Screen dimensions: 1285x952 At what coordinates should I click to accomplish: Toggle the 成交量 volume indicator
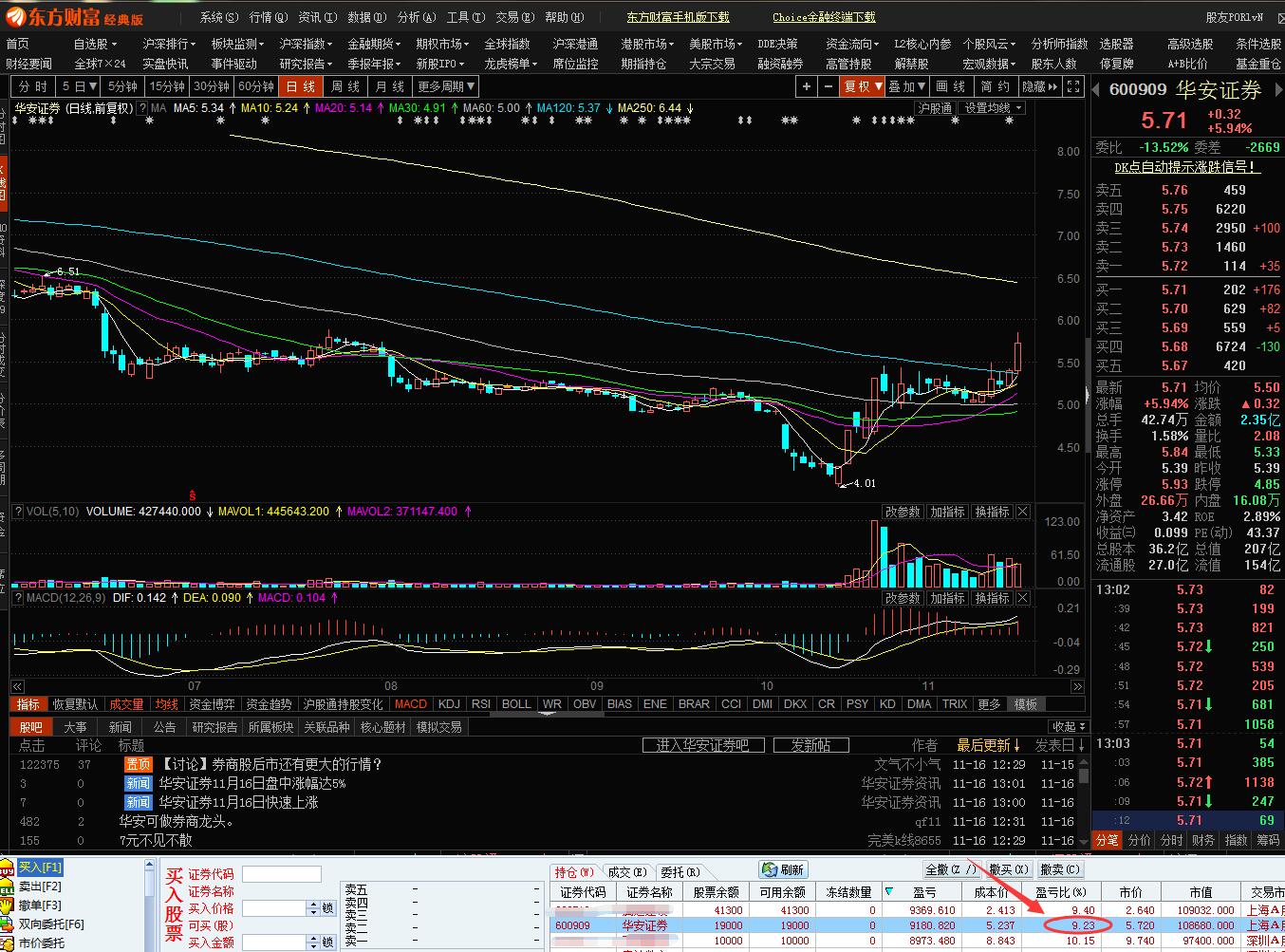coord(126,704)
